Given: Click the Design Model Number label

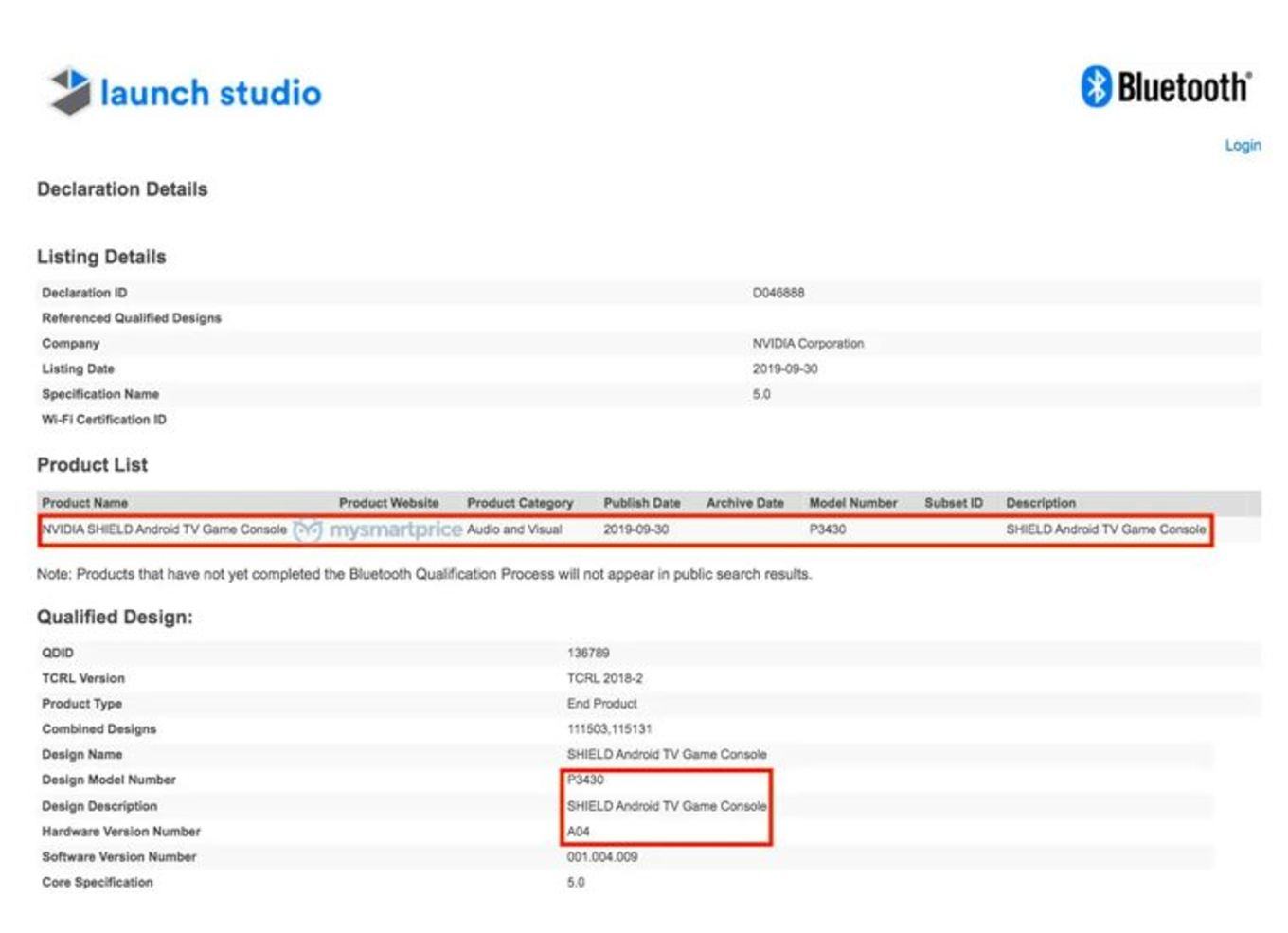Looking at the screenshot, I should (x=109, y=780).
